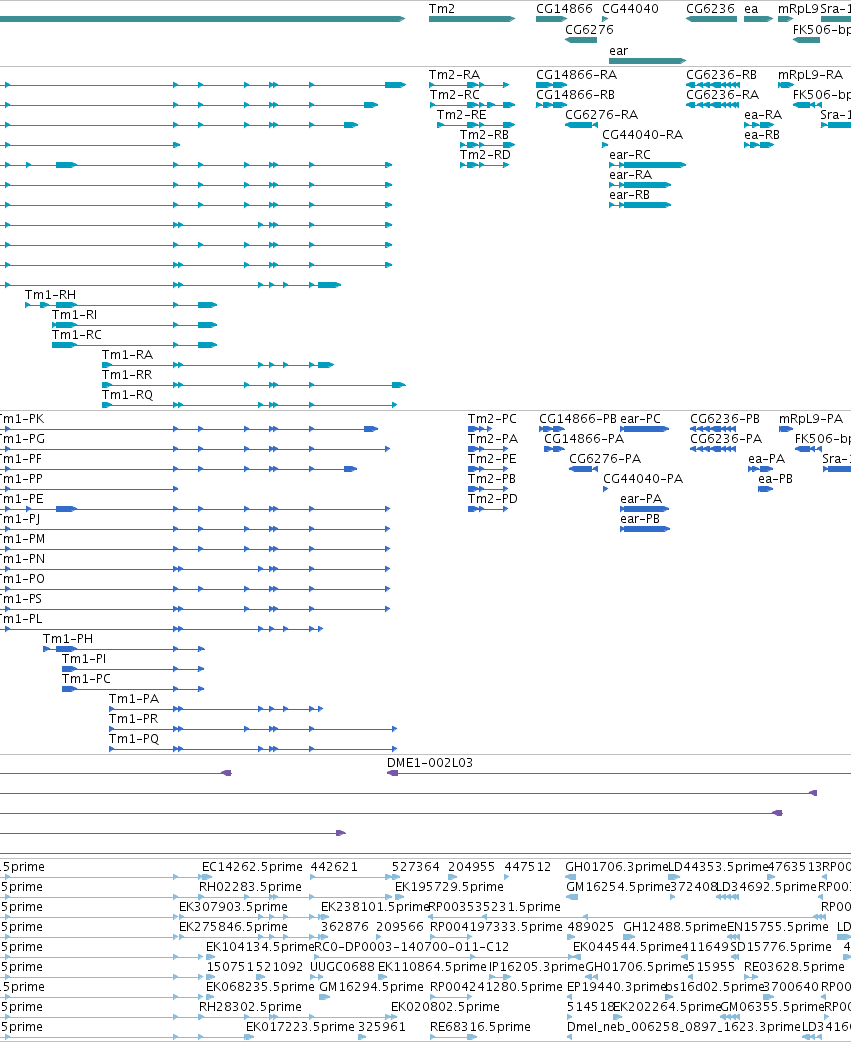Viewport: 851px width, 1042px height.
Task: Select the Tm1-PQ protein label
Action: pyautogui.click(x=134, y=738)
